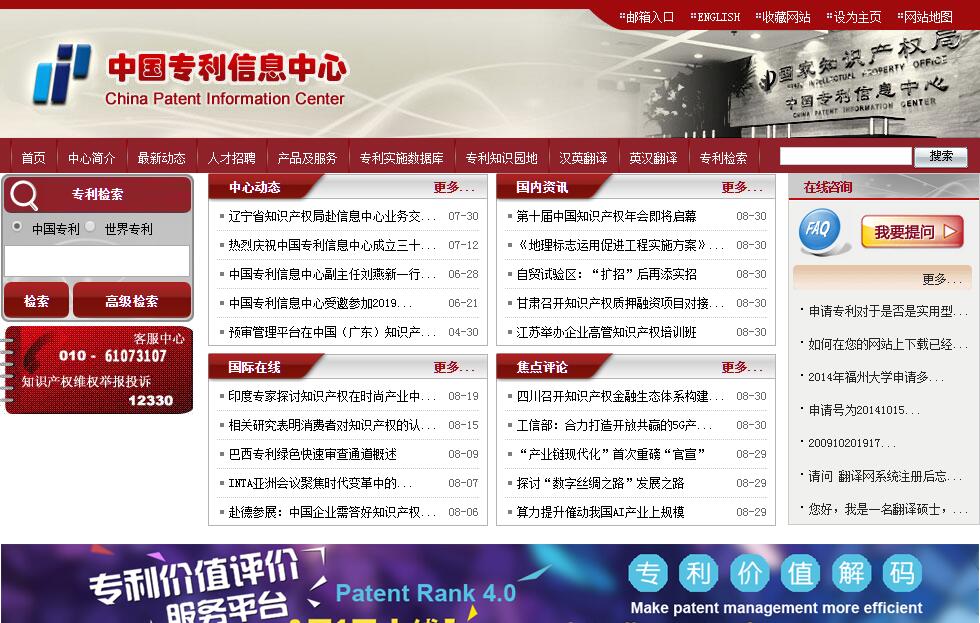Switch site to ENGLISH version
The width and height of the screenshot is (980, 623).
click(718, 17)
